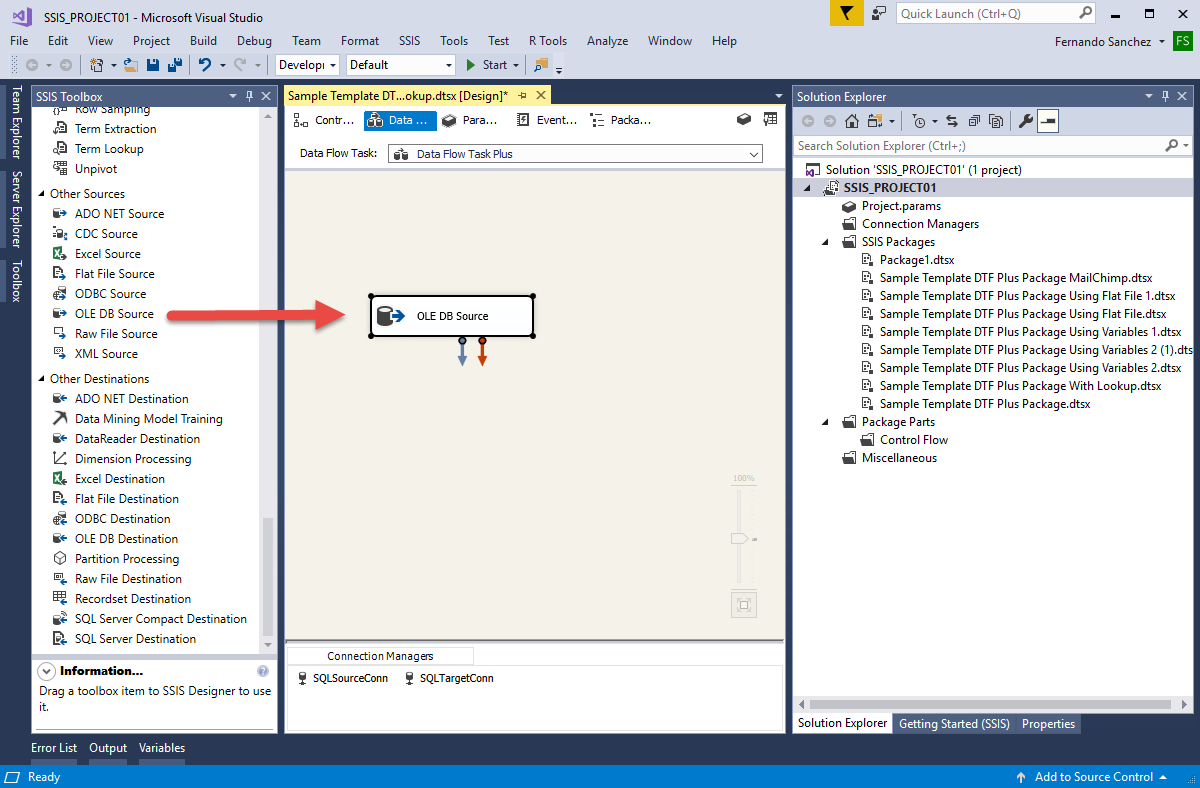Open the Start button dropdown arrow

(x=516, y=65)
